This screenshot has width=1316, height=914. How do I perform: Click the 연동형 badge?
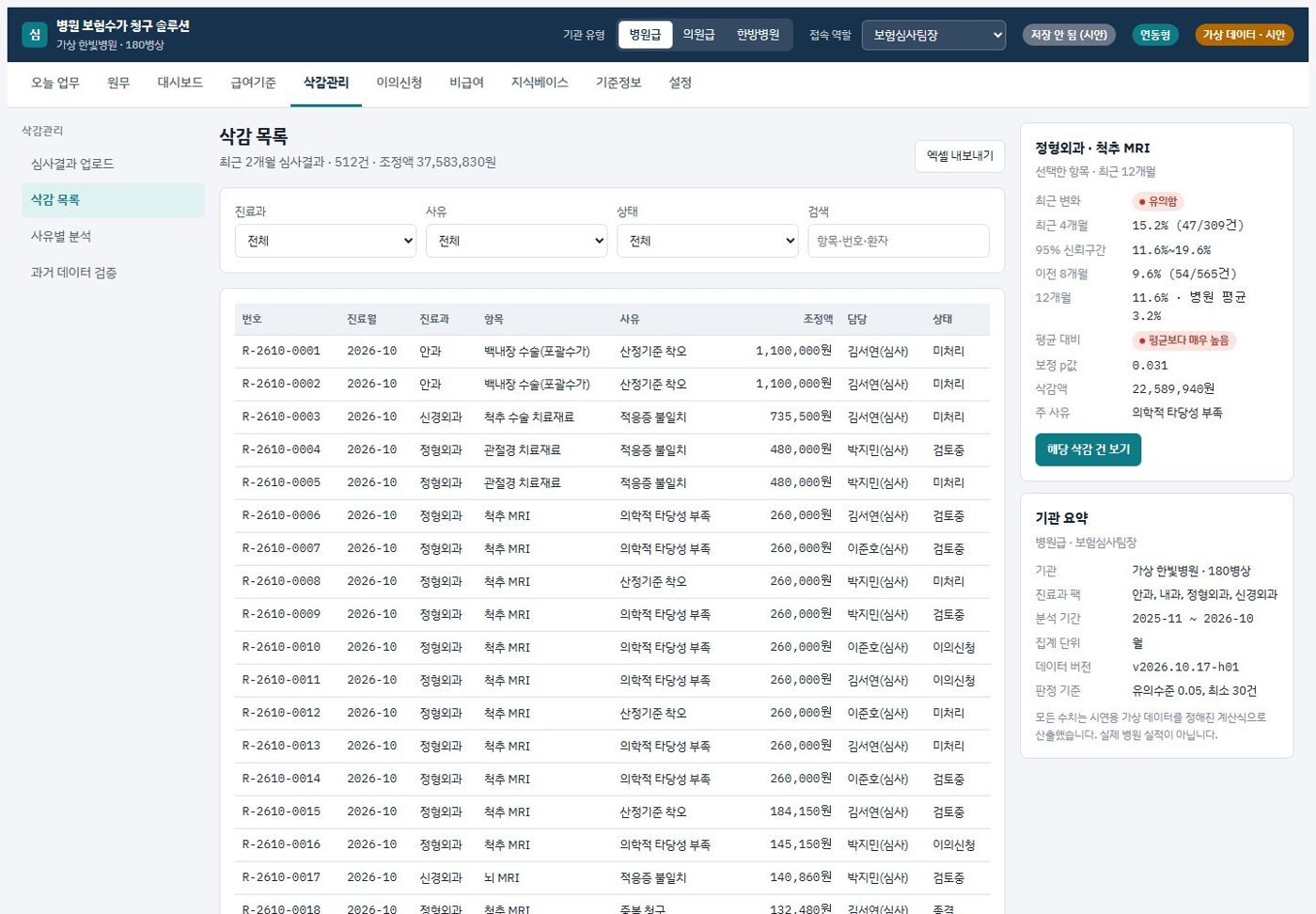pyautogui.click(x=1155, y=35)
